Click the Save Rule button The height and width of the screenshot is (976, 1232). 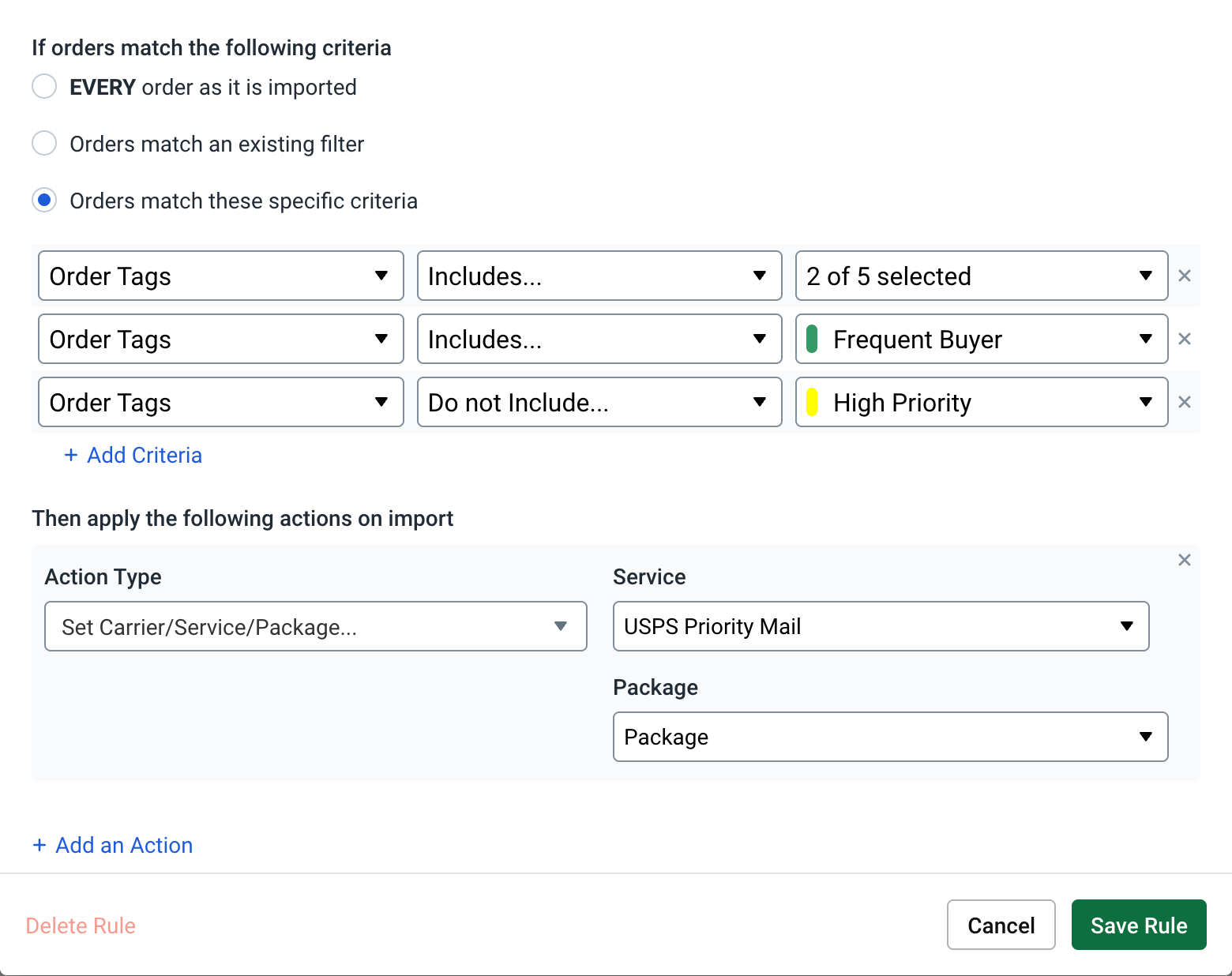pyautogui.click(x=1139, y=925)
